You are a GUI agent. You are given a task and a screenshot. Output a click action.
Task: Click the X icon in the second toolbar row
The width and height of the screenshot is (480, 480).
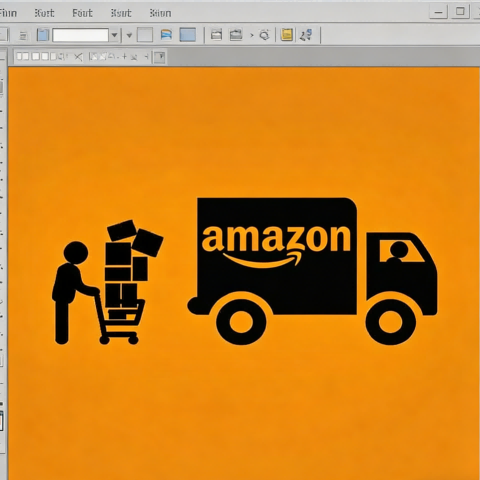click(x=78, y=57)
